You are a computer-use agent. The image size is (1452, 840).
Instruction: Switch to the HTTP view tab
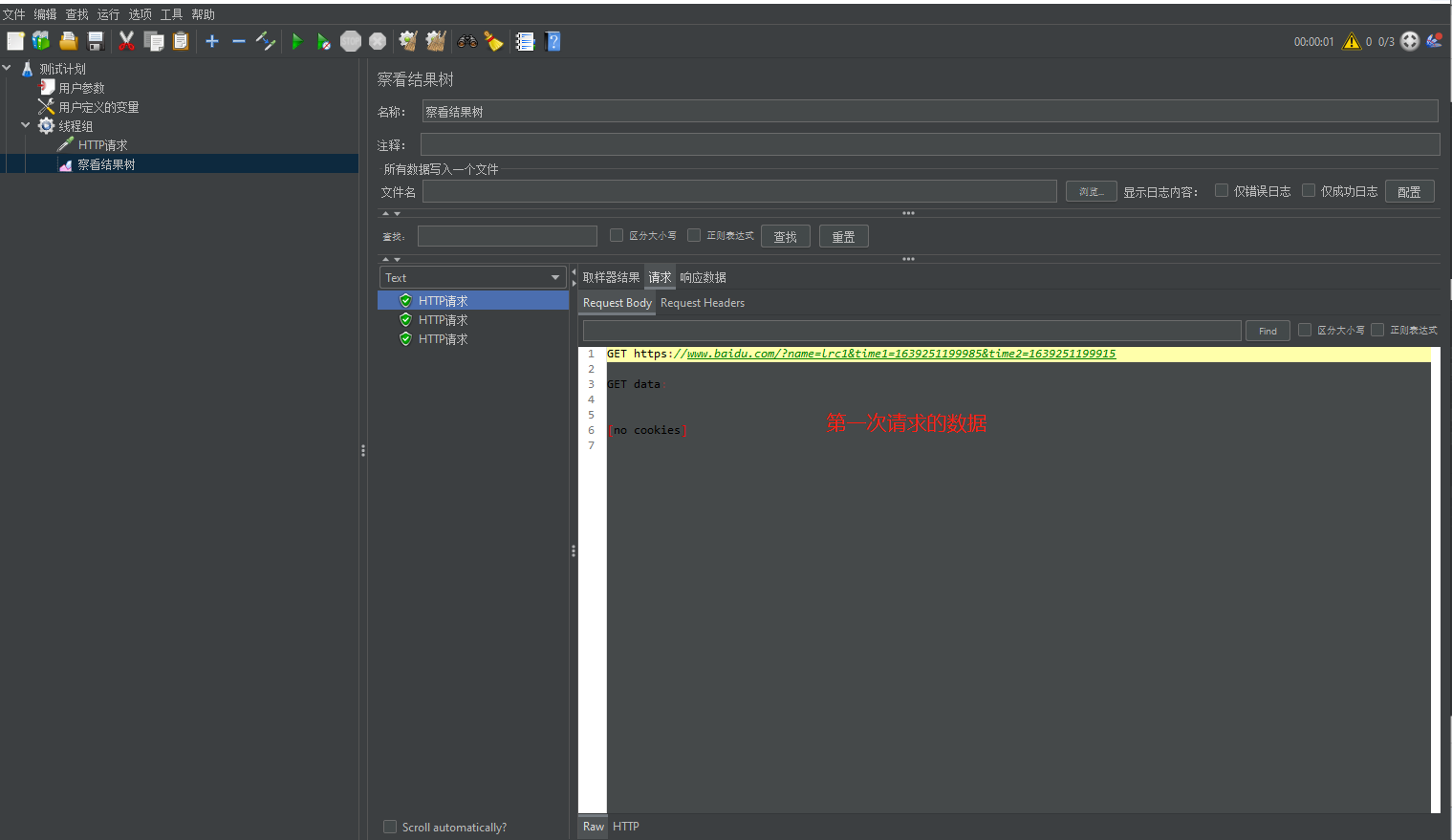(x=626, y=827)
